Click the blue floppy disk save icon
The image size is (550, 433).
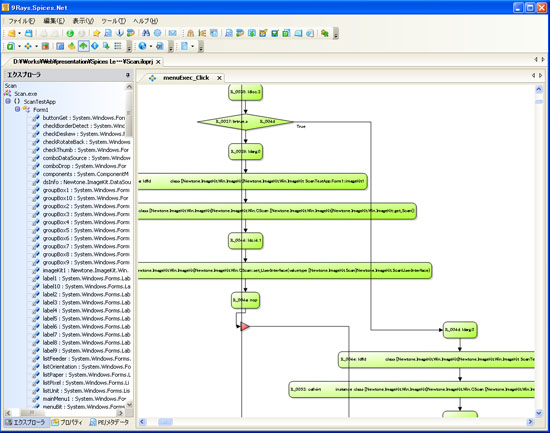coord(29,33)
